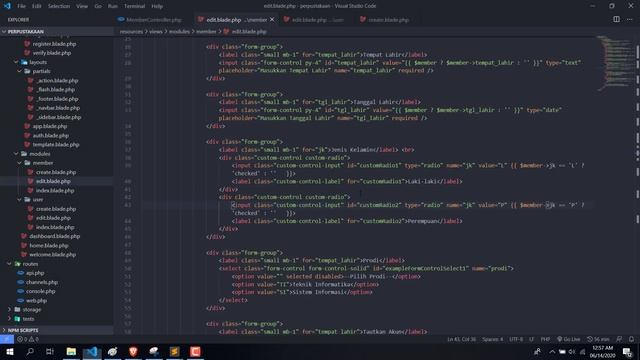Viewport: 640px width, 360px height.
Task: Click the code minimap
Action: coord(615,63)
